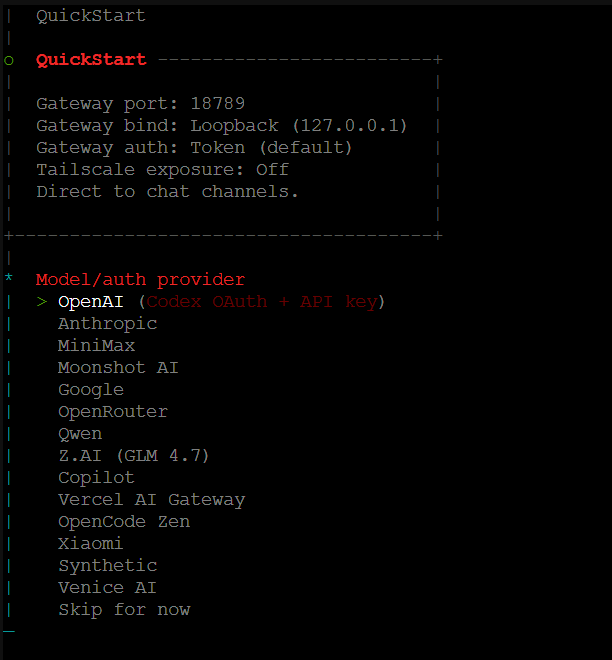Select MiniMax from the provider list
This screenshot has height=660, width=612.
point(96,346)
